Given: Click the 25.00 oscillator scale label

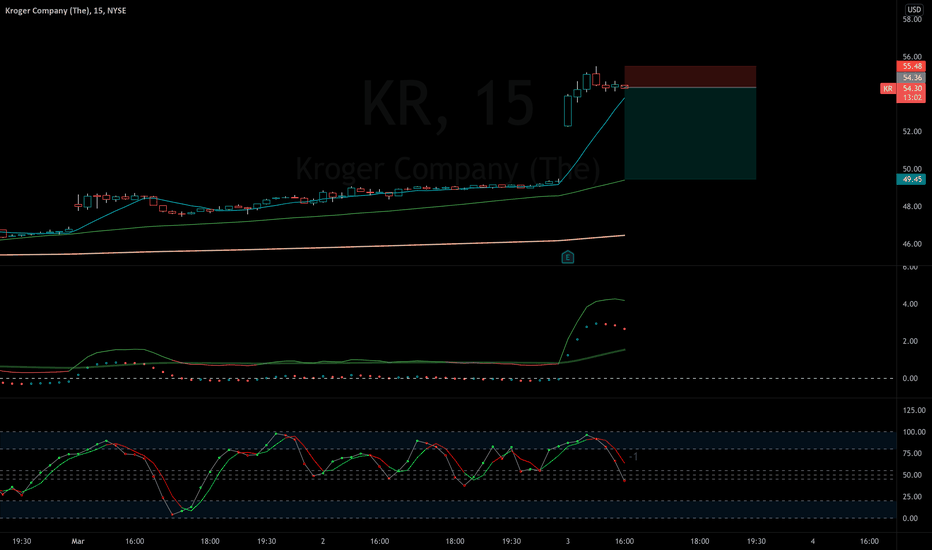Looking at the screenshot, I should 912,497.
